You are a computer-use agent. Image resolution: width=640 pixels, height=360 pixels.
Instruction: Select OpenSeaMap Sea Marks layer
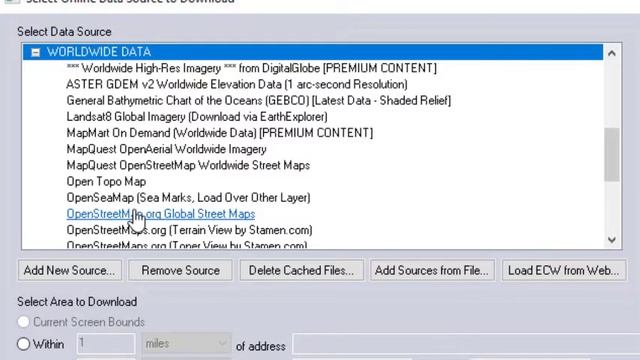[x=188, y=198]
